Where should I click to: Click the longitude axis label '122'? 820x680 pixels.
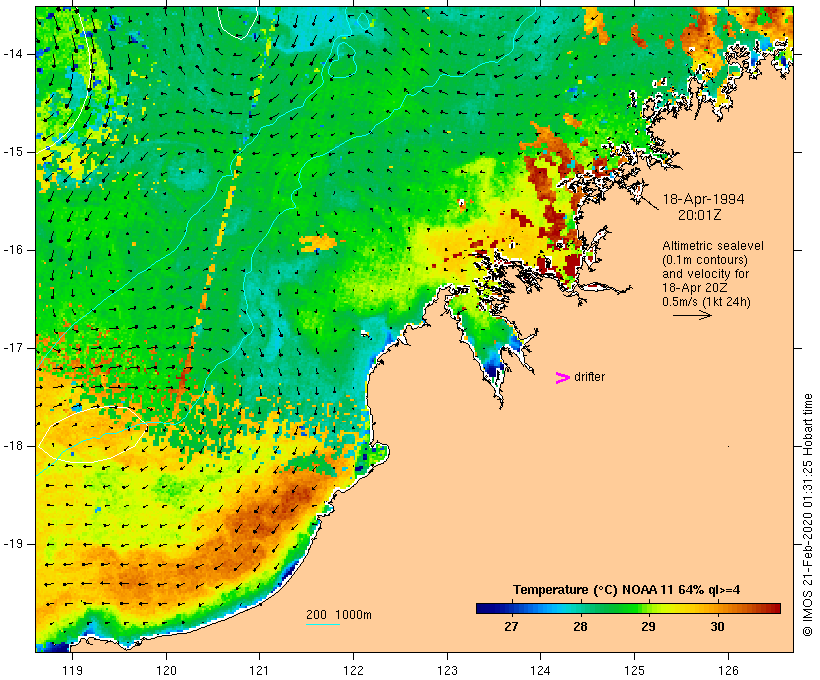354,670
